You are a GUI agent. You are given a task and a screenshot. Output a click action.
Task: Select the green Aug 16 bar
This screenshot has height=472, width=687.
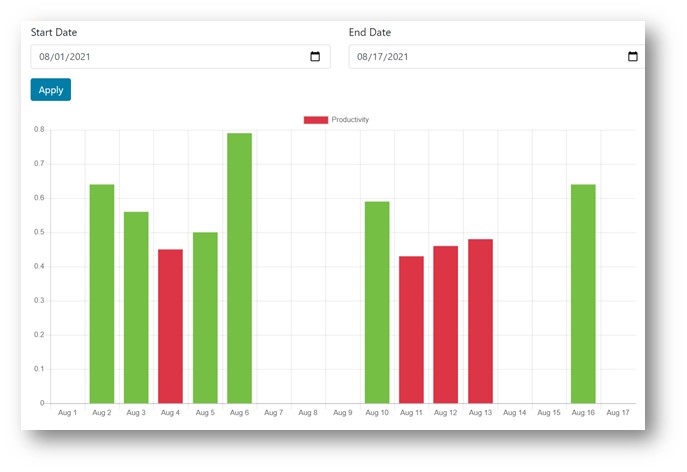click(x=583, y=294)
